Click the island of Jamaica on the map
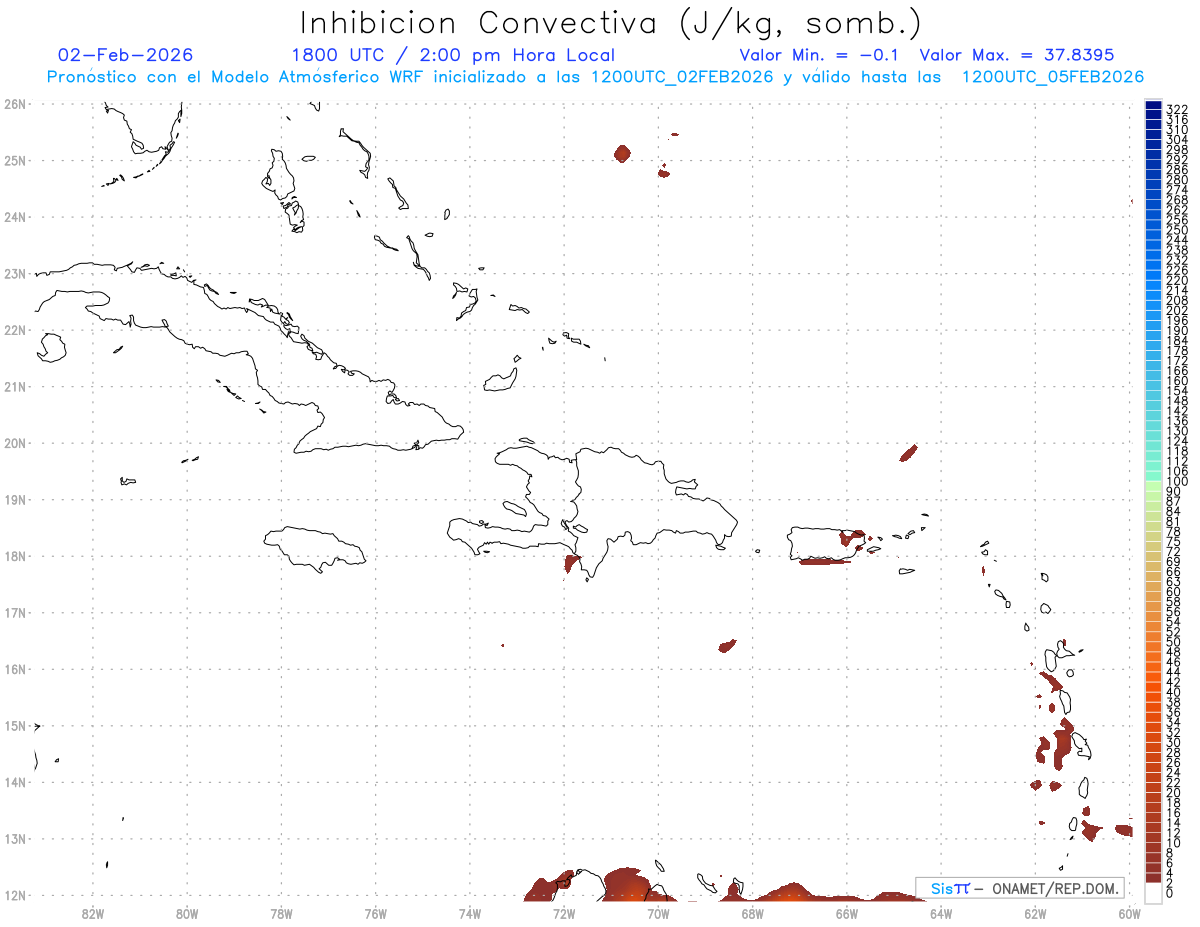 tap(315, 549)
